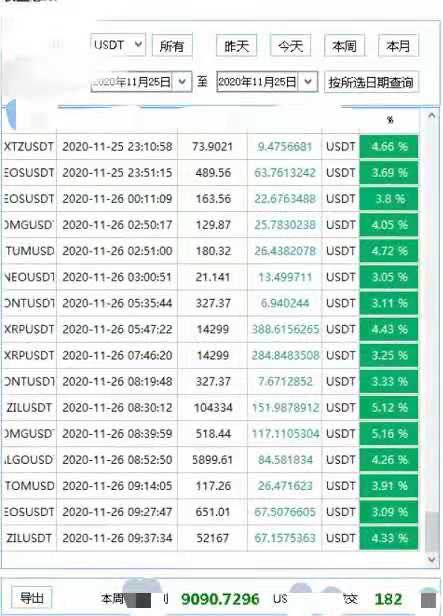Click the 4.05 % green cell
Image resolution: width=443 pixels, height=616 pixels.
point(389,225)
